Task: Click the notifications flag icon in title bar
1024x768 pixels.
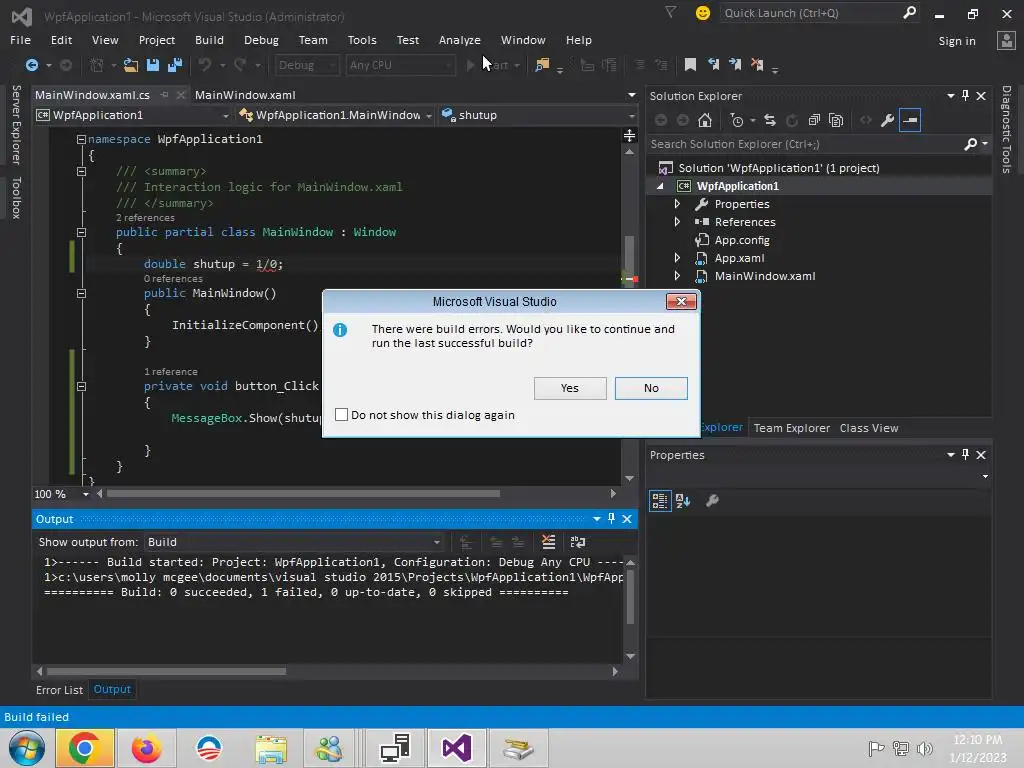Action: tap(670, 12)
